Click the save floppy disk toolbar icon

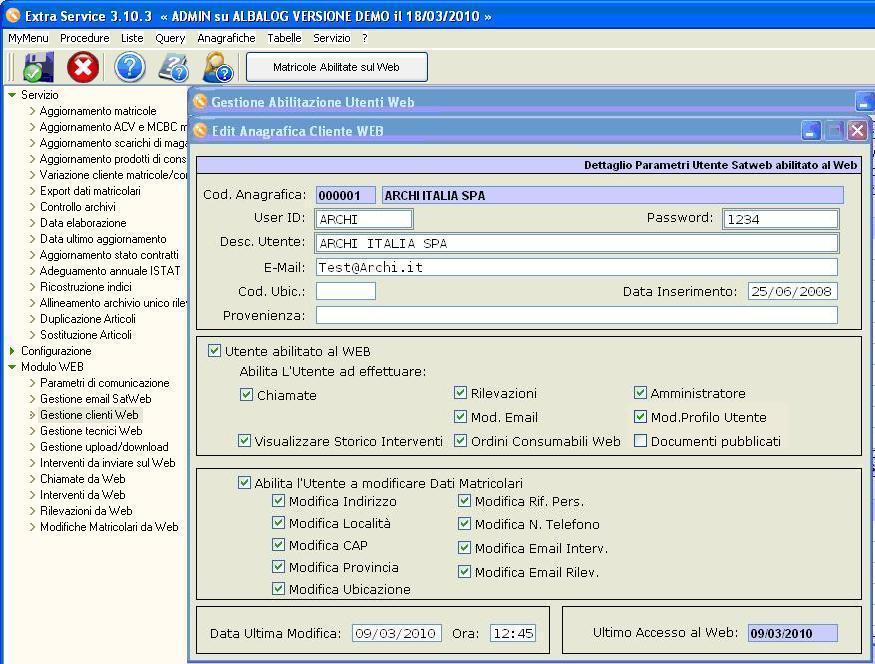(x=39, y=67)
